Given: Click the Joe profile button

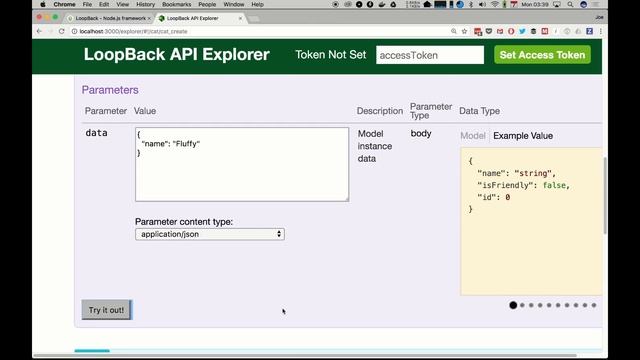Looking at the screenshot, I should coord(599,18).
